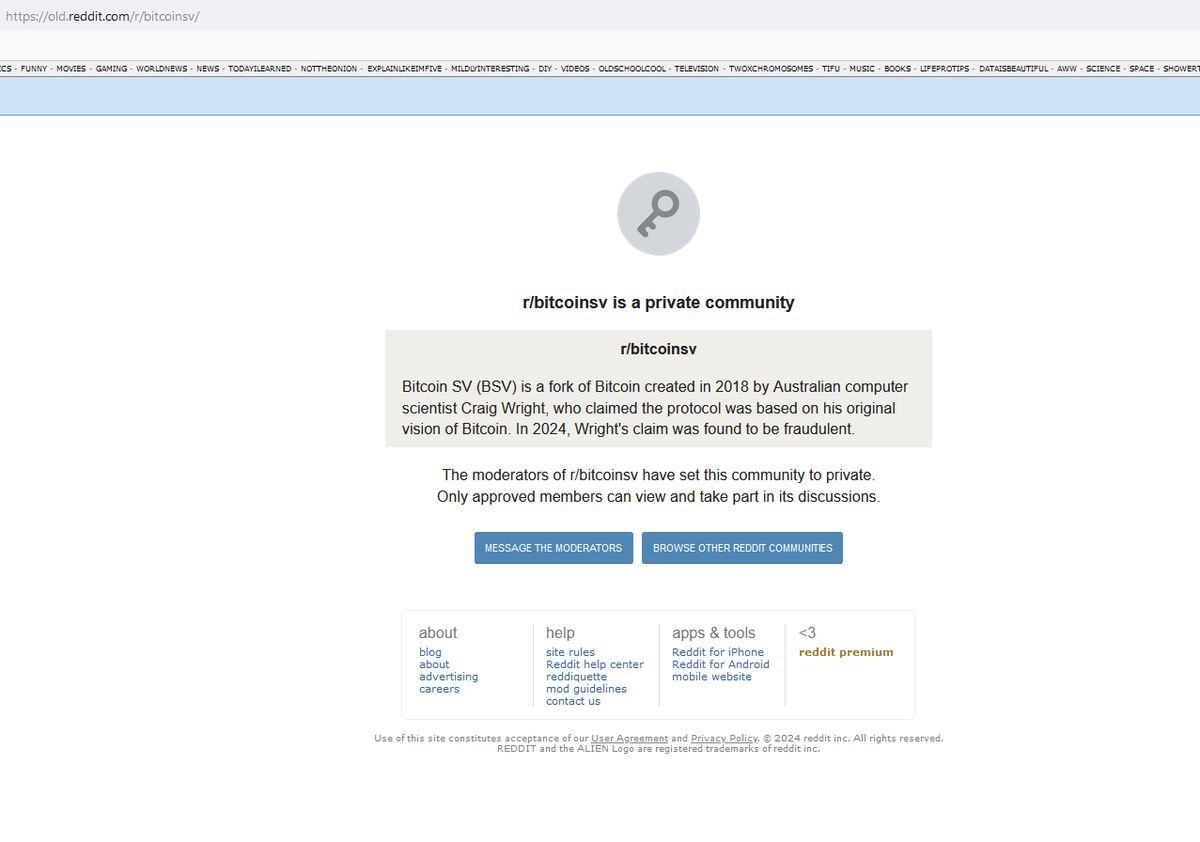Open DATAISBEAUTIFUL in the top bar
This screenshot has width=1200, height=842.
click(1014, 69)
